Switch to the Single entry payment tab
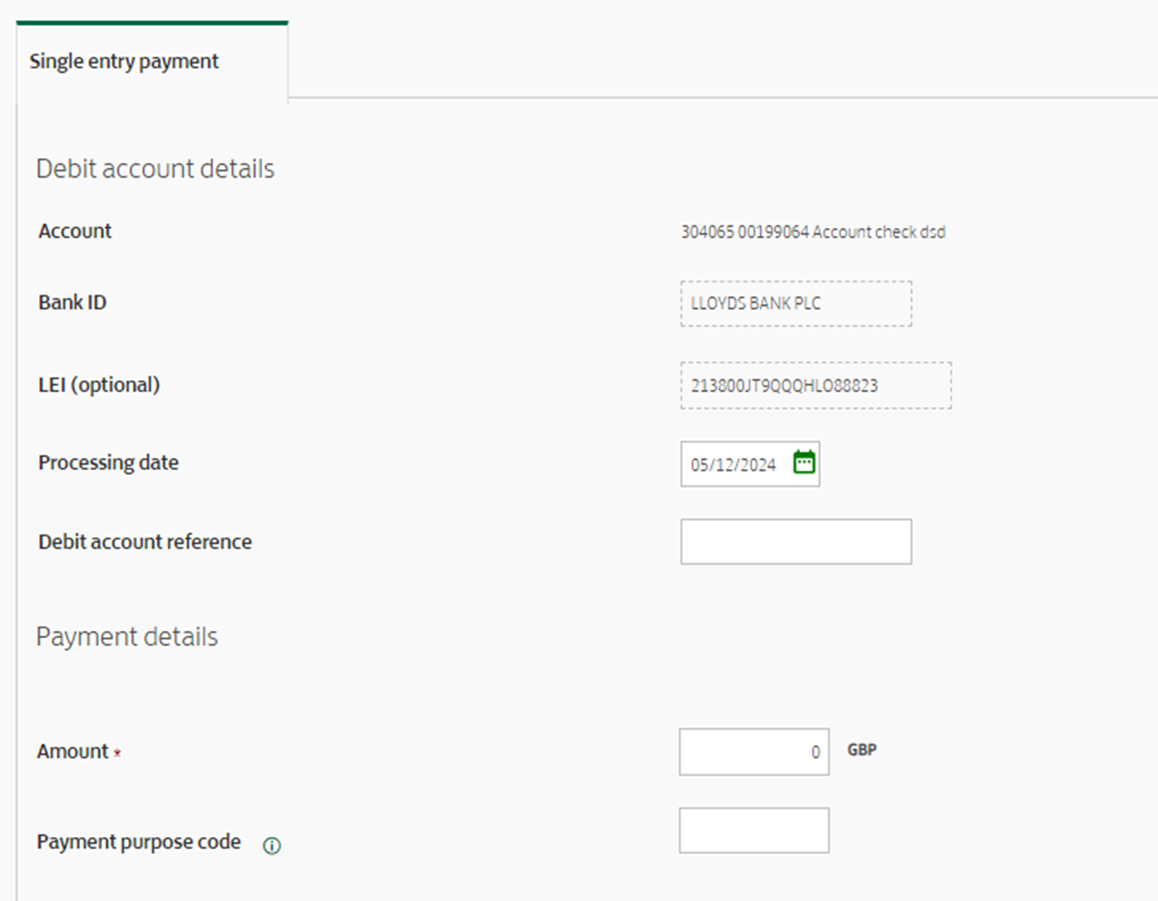This screenshot has width=1158, height=901. point(124,61)
